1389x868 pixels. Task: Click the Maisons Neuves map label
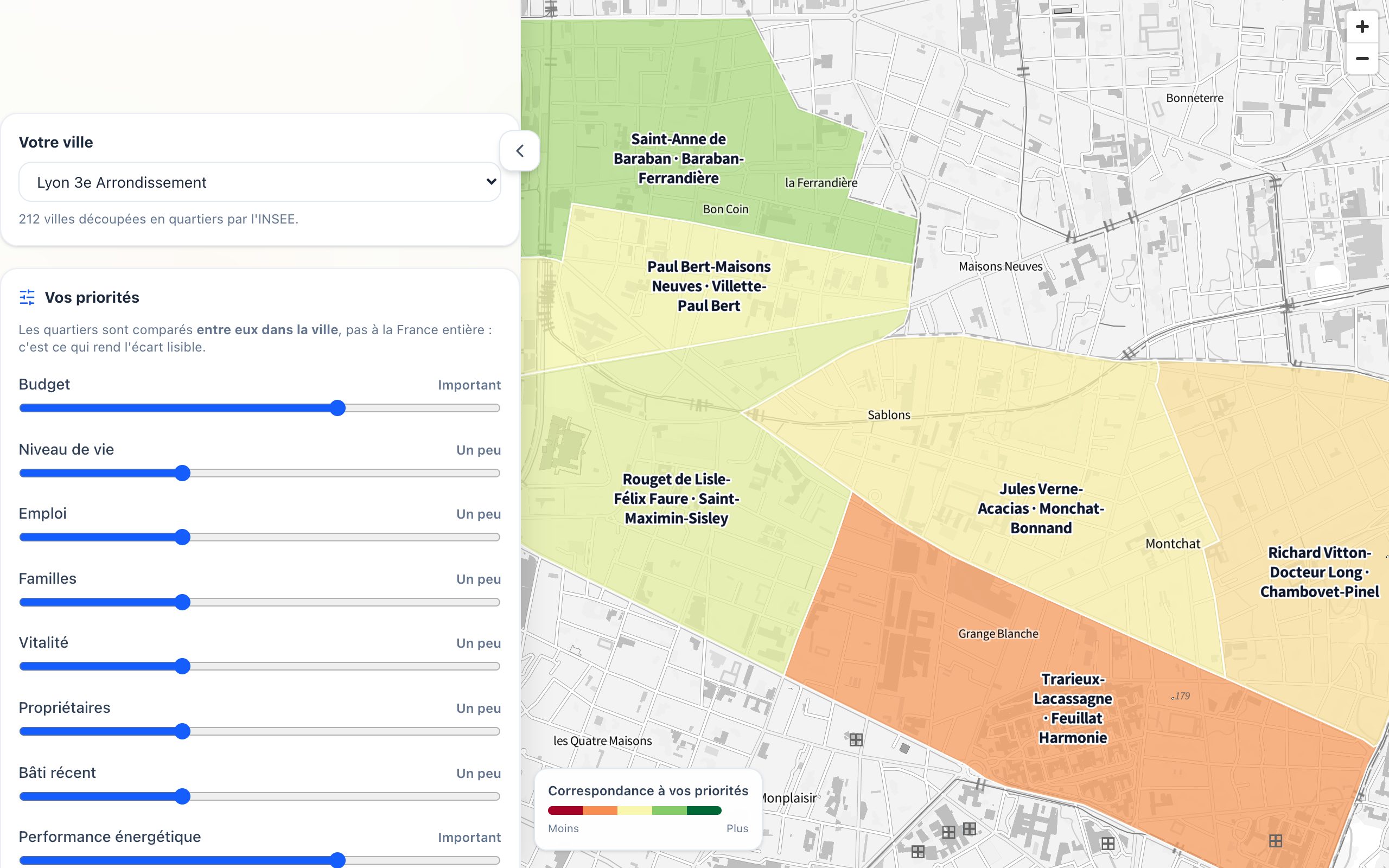pos(1001,266)
